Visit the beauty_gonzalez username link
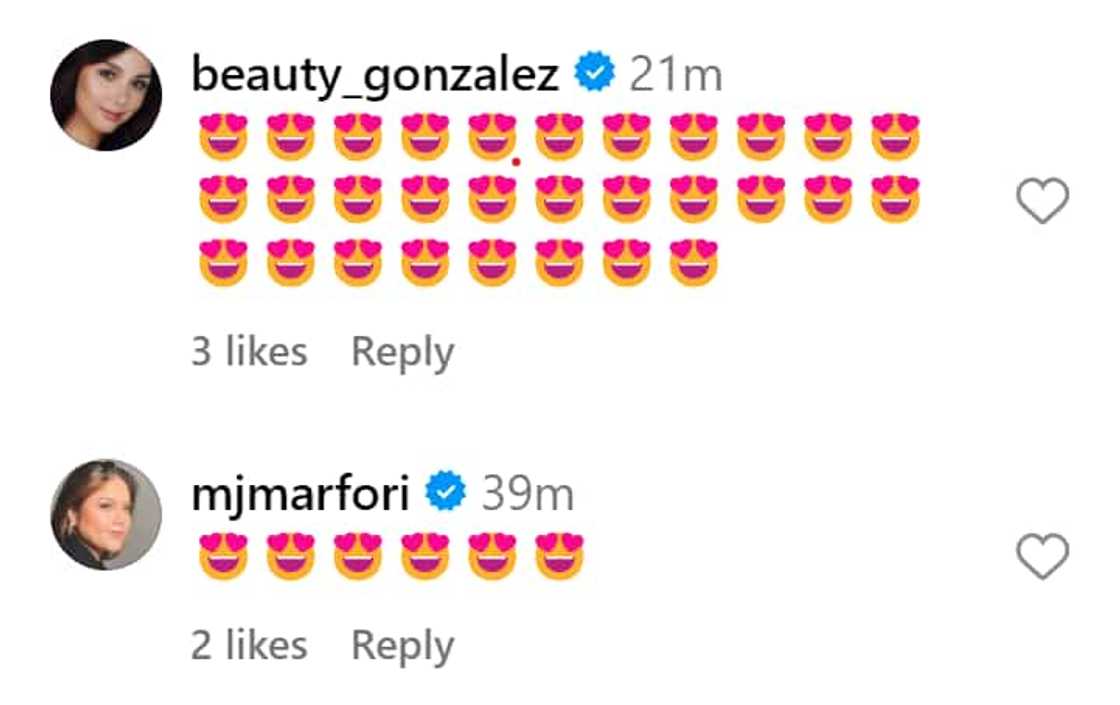This screenshot has width=1120, height=705. click(376, 76)
